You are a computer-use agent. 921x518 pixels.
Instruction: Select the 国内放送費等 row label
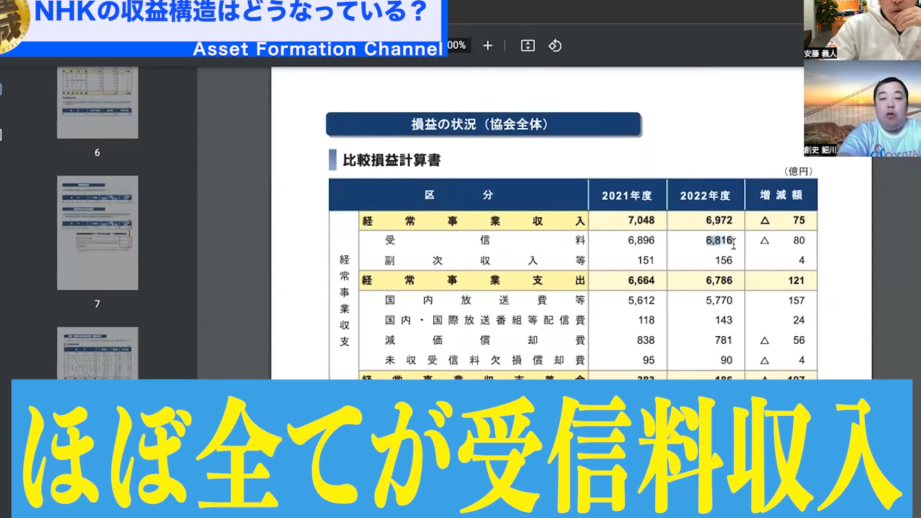click(485, 301)
